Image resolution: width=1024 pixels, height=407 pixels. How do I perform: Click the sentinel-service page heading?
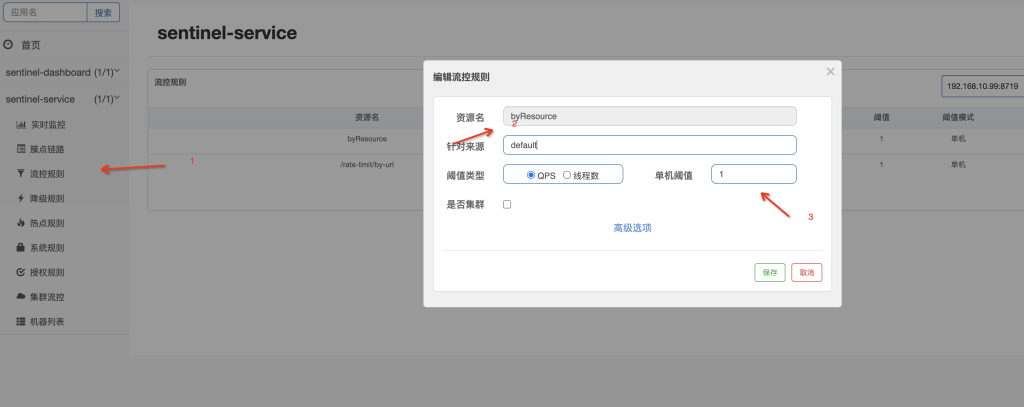[x=227, y=33]
